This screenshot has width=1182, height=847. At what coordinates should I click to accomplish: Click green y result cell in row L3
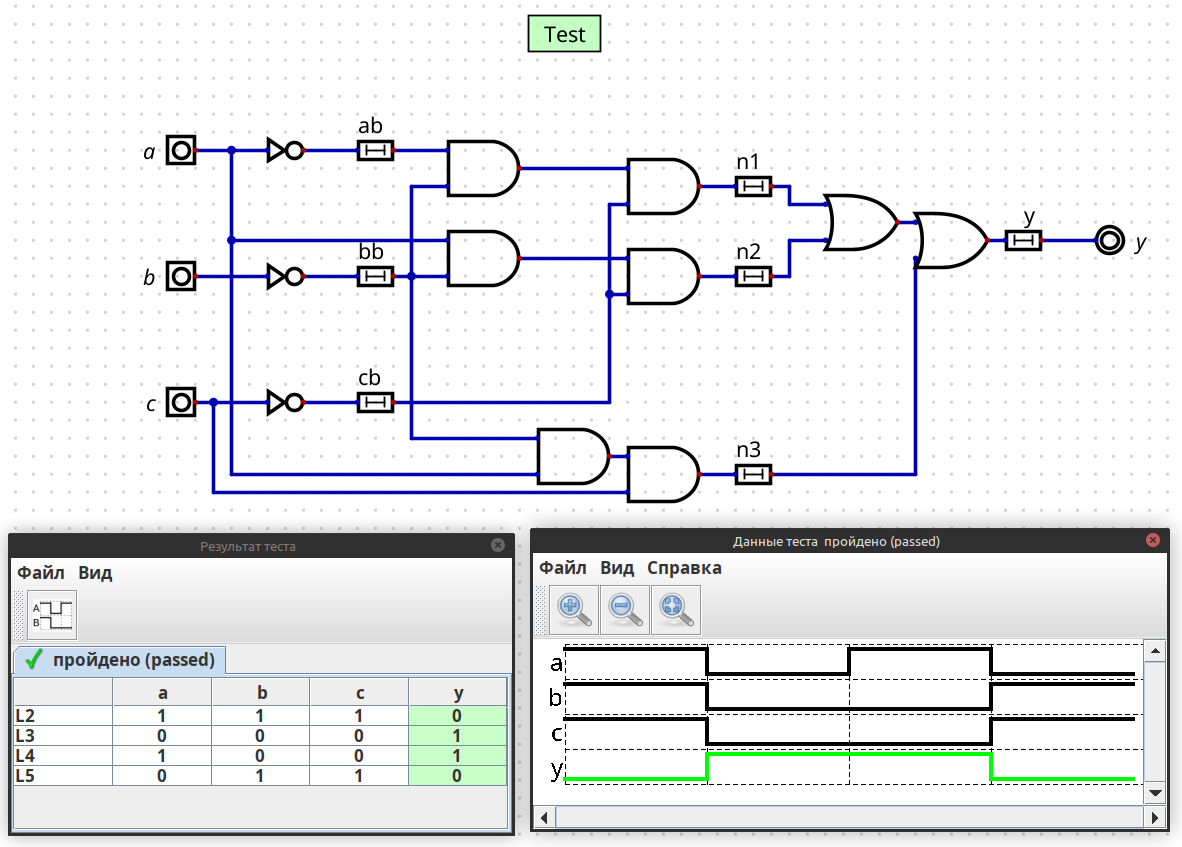point(458,735)
